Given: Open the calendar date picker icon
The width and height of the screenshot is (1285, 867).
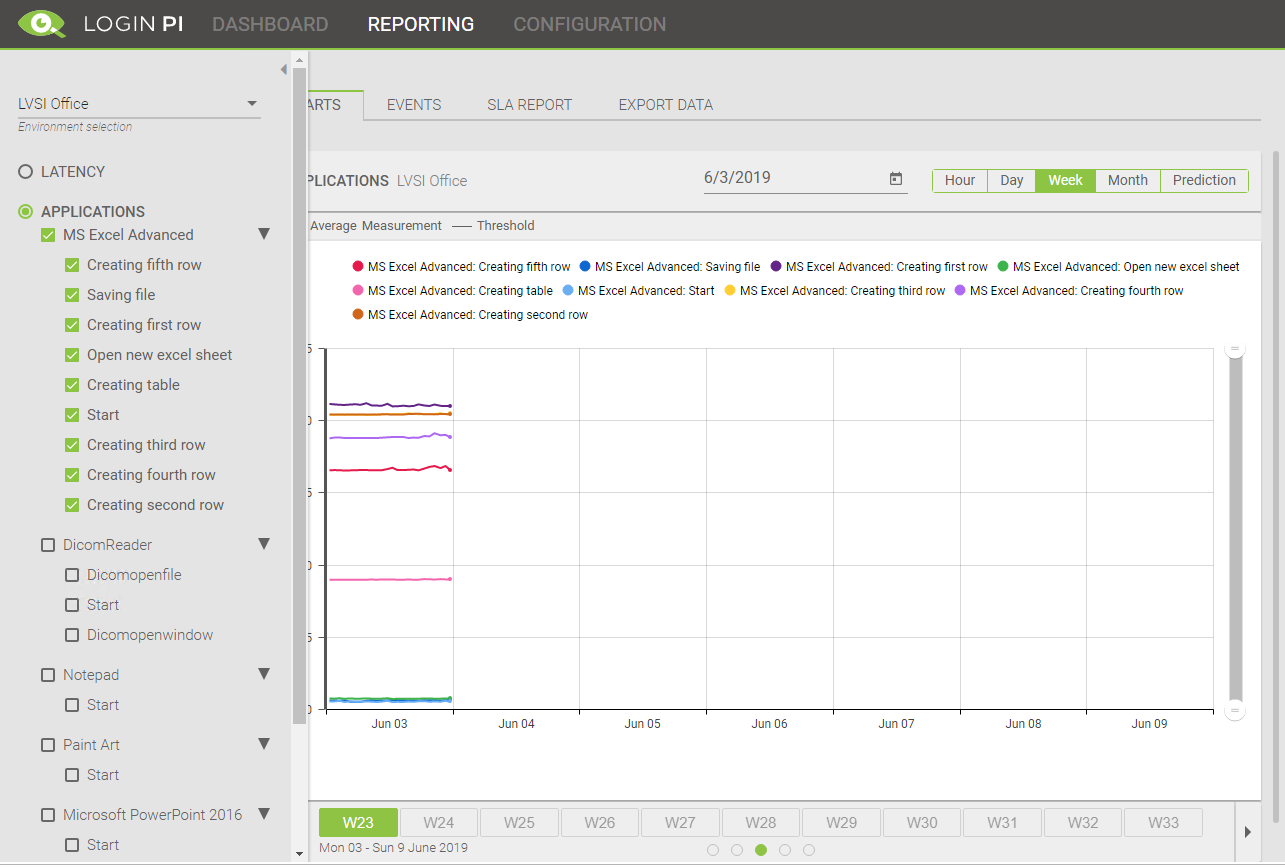Looking at the screenshot, I should [896, 178].
